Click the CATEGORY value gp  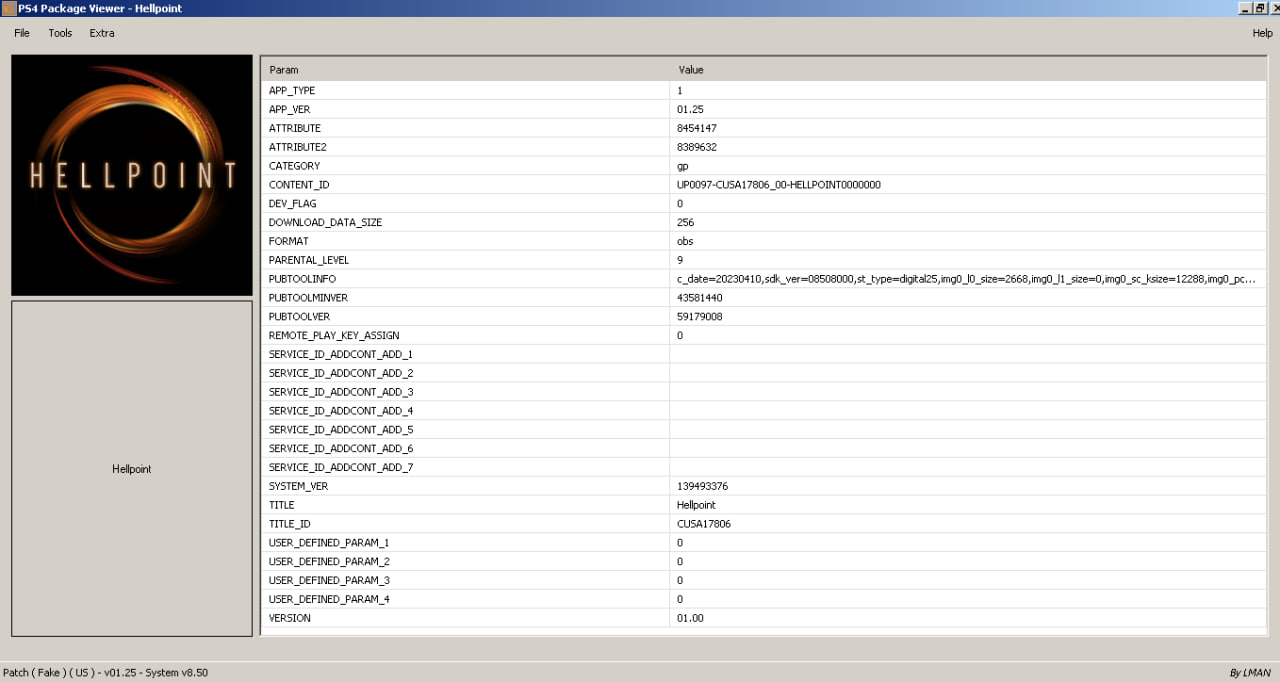(x=682, y=166)
